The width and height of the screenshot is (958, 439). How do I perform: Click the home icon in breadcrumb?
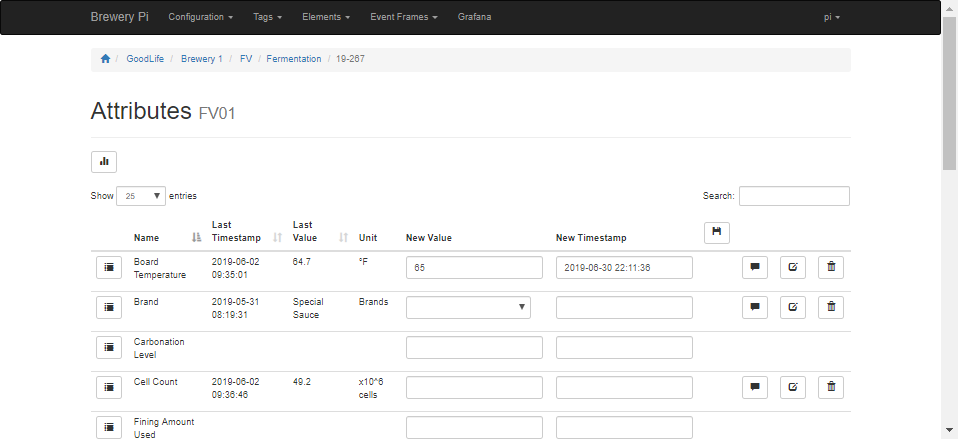(x=105, y=59)
